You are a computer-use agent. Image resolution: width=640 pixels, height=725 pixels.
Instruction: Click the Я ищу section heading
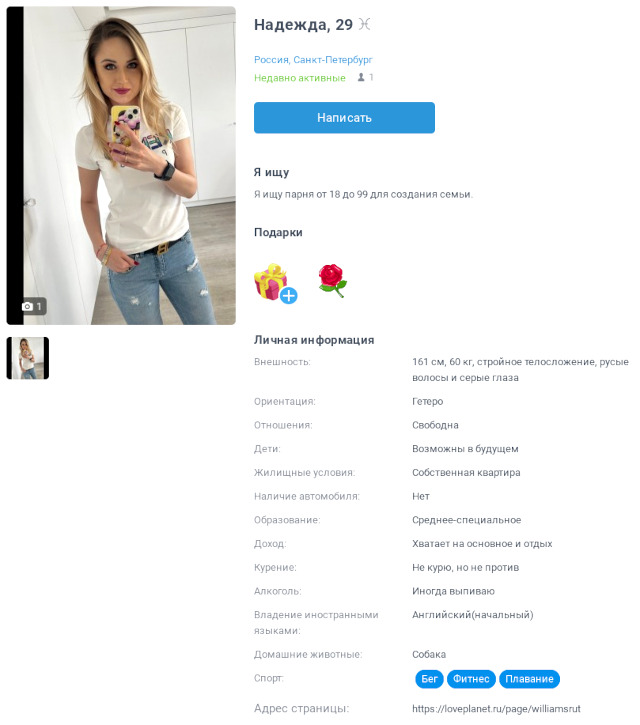[271, 172]
